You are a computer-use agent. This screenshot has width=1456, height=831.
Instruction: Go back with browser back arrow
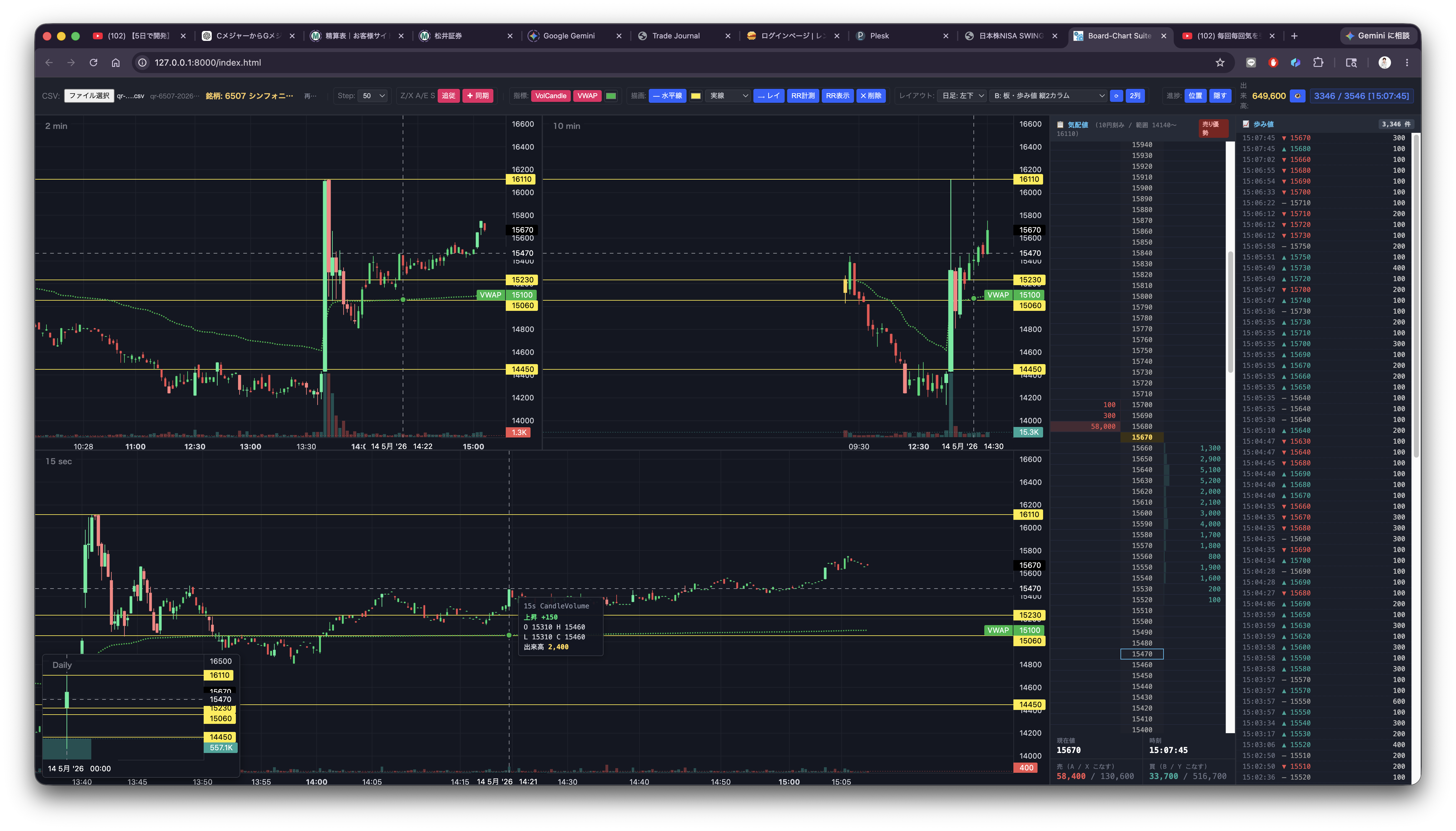tap(49, 63)
